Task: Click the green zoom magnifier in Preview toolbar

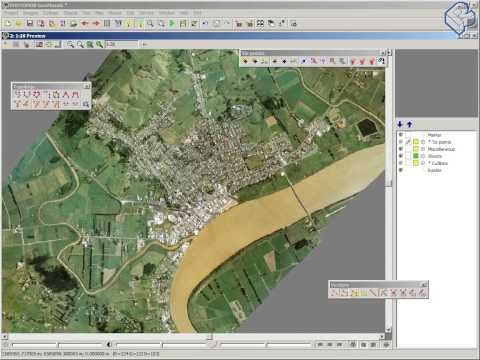Action: (90, 44)
